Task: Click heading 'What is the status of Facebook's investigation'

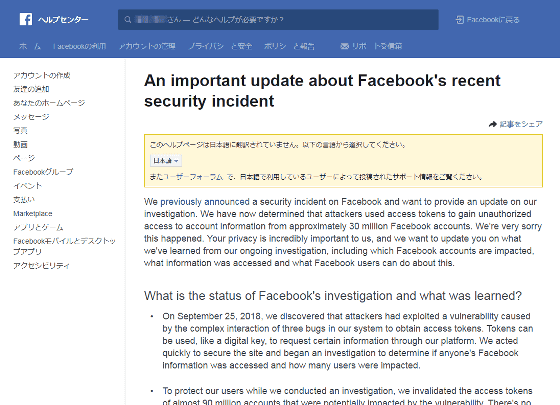Action: coord(332,296)
